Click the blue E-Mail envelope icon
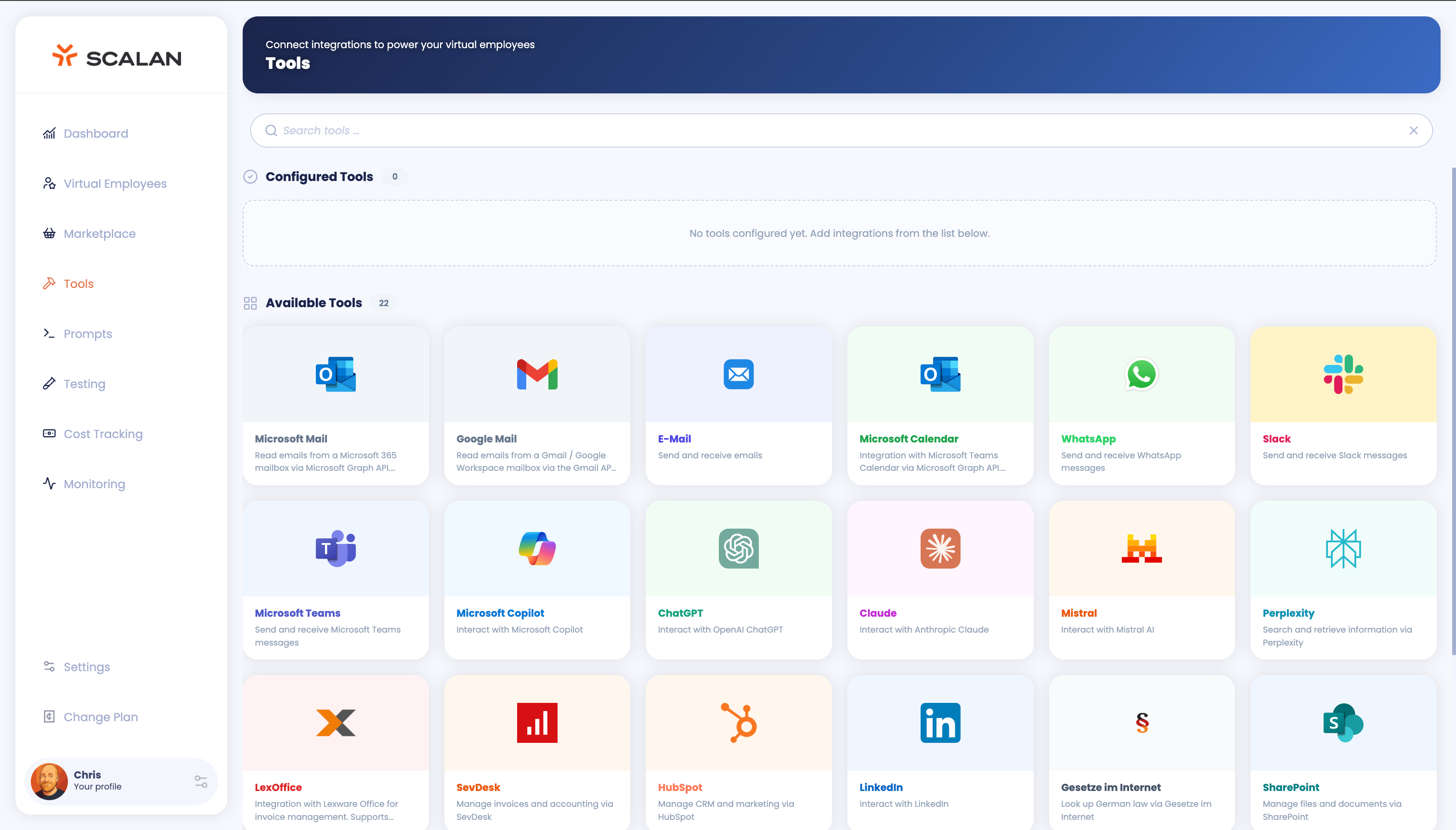 tap(738, 374)
